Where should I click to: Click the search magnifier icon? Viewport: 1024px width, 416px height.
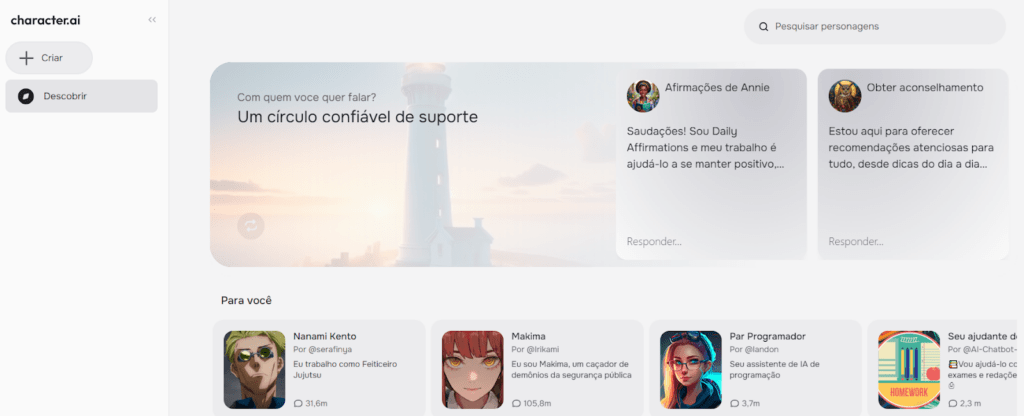point(763,27)
